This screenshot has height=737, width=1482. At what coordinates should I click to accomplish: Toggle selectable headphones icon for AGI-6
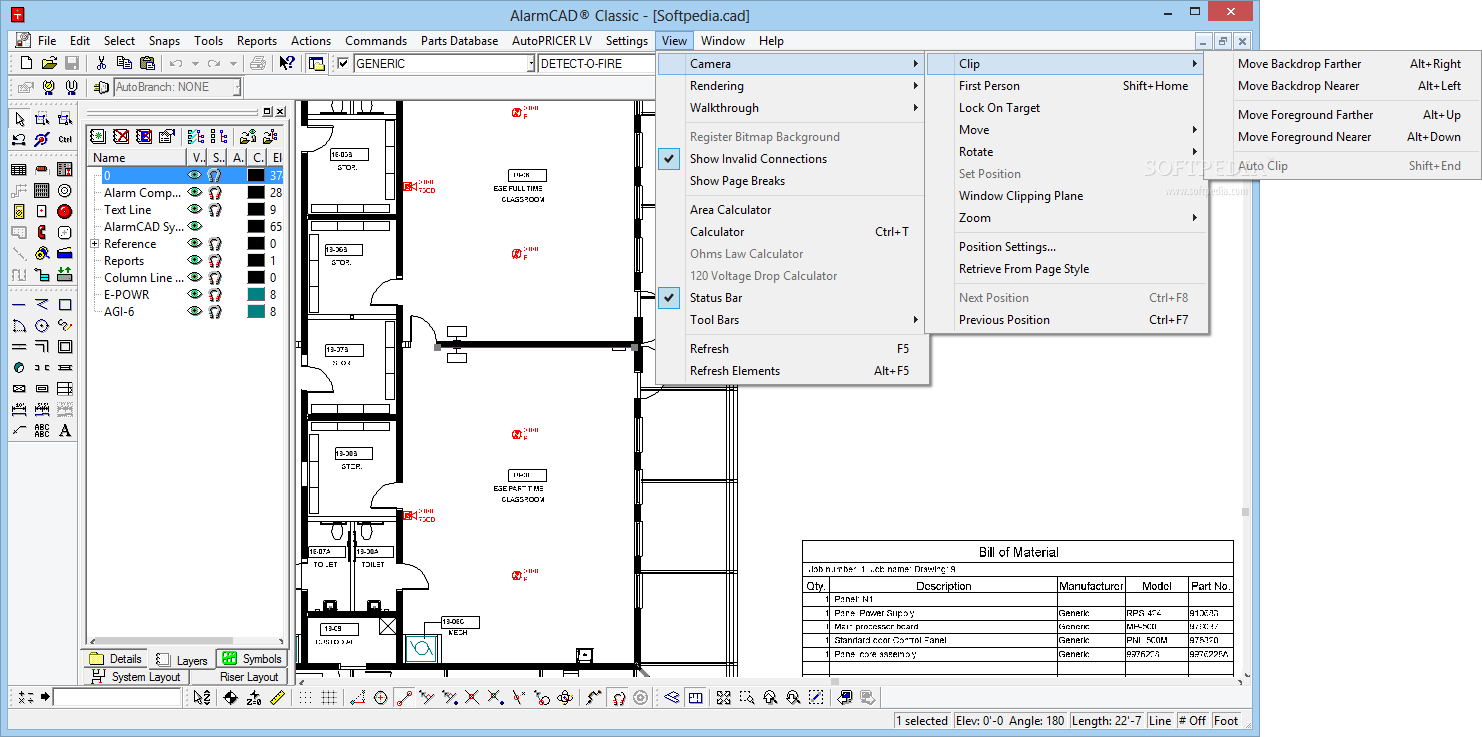[x=215, y=311]
